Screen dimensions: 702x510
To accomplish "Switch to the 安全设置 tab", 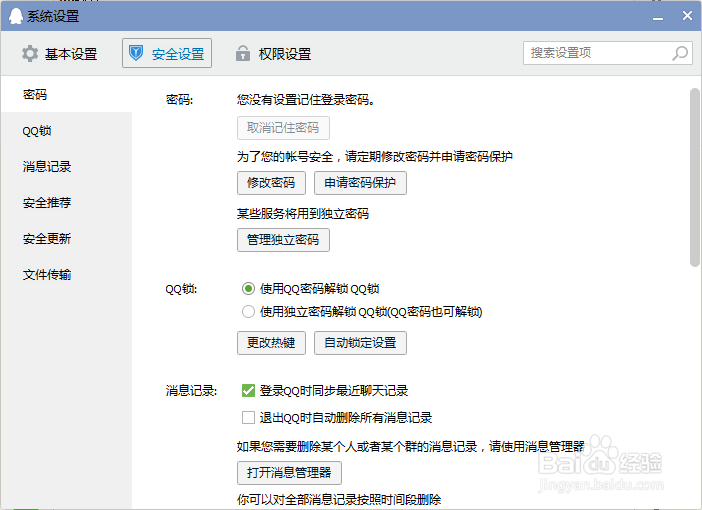I will coord(167,53).
